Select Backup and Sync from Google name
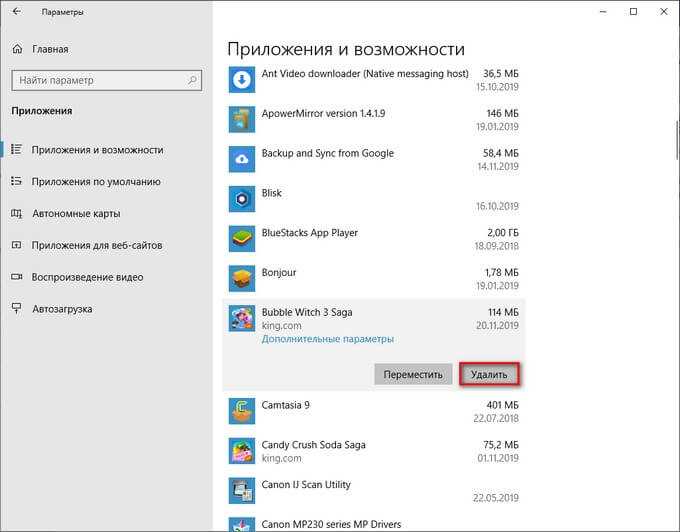Viewport: 680px width, 532px height. [327, 153]
